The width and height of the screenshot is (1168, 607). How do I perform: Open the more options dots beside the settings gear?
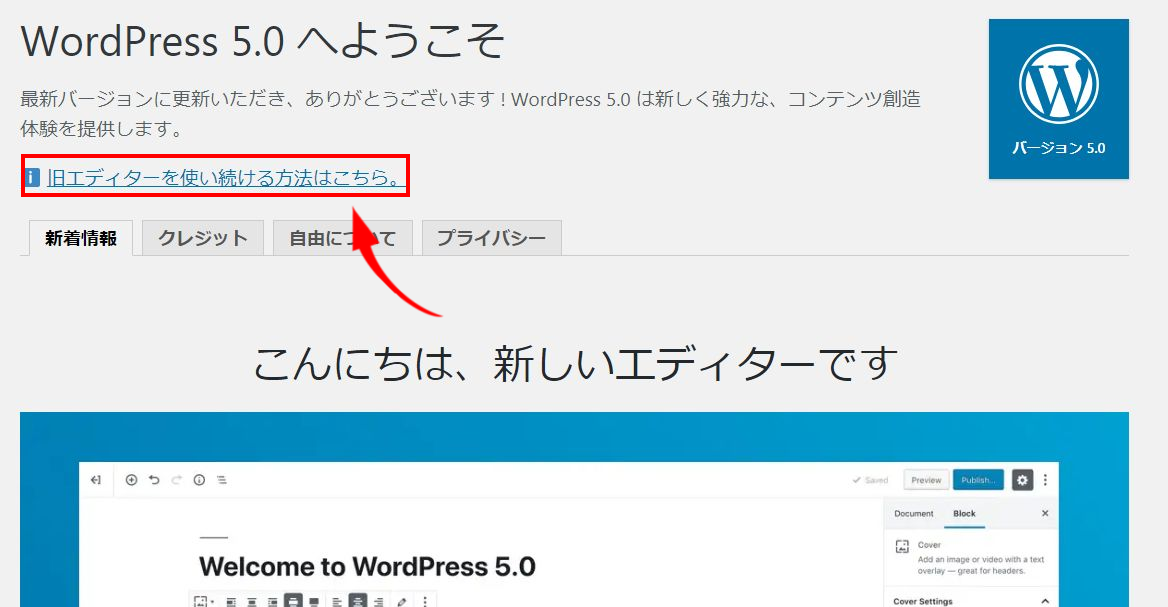click(x=1045, y=480)
